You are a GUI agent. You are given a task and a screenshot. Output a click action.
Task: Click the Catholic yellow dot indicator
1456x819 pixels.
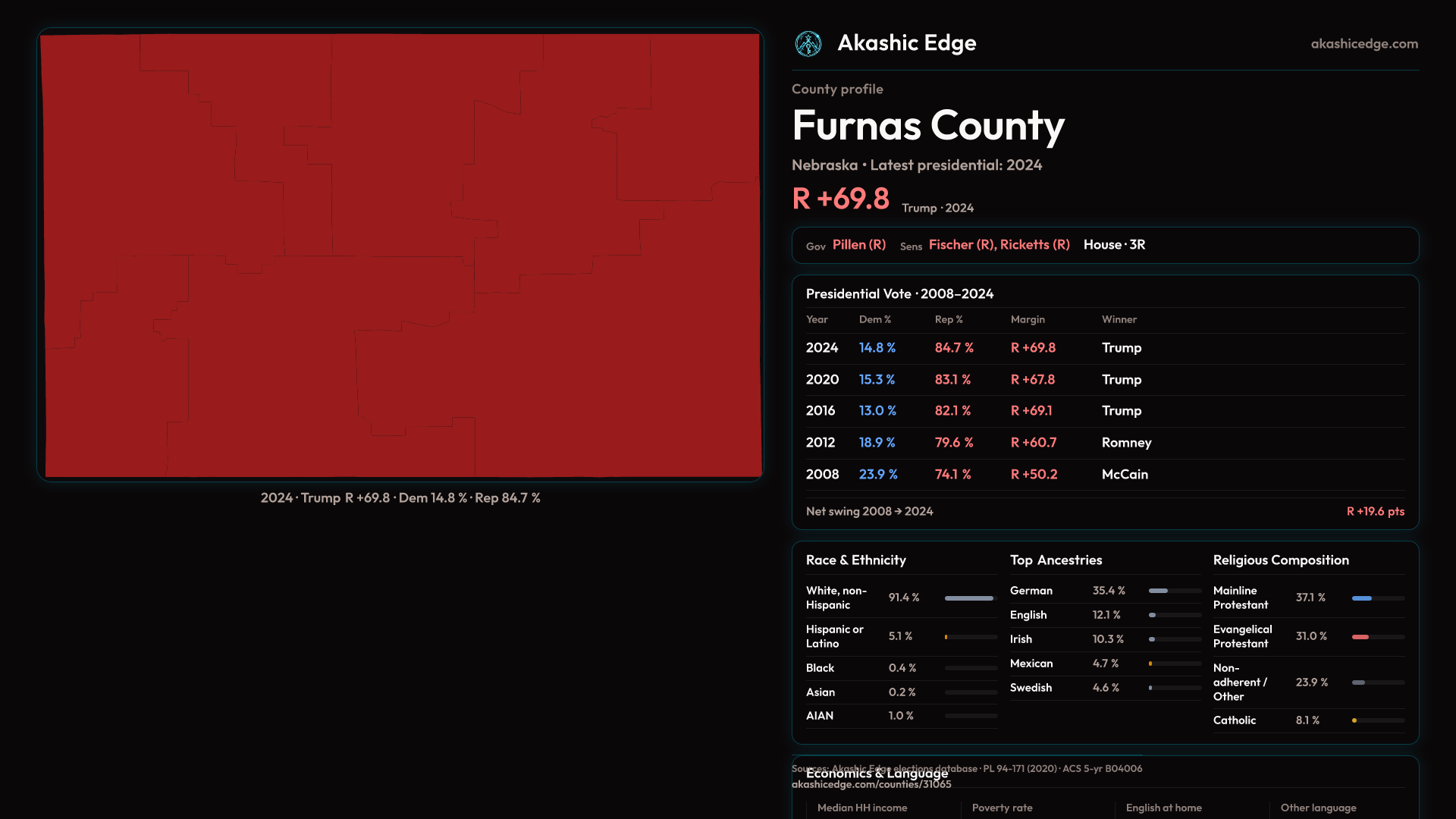point(1354,720)
